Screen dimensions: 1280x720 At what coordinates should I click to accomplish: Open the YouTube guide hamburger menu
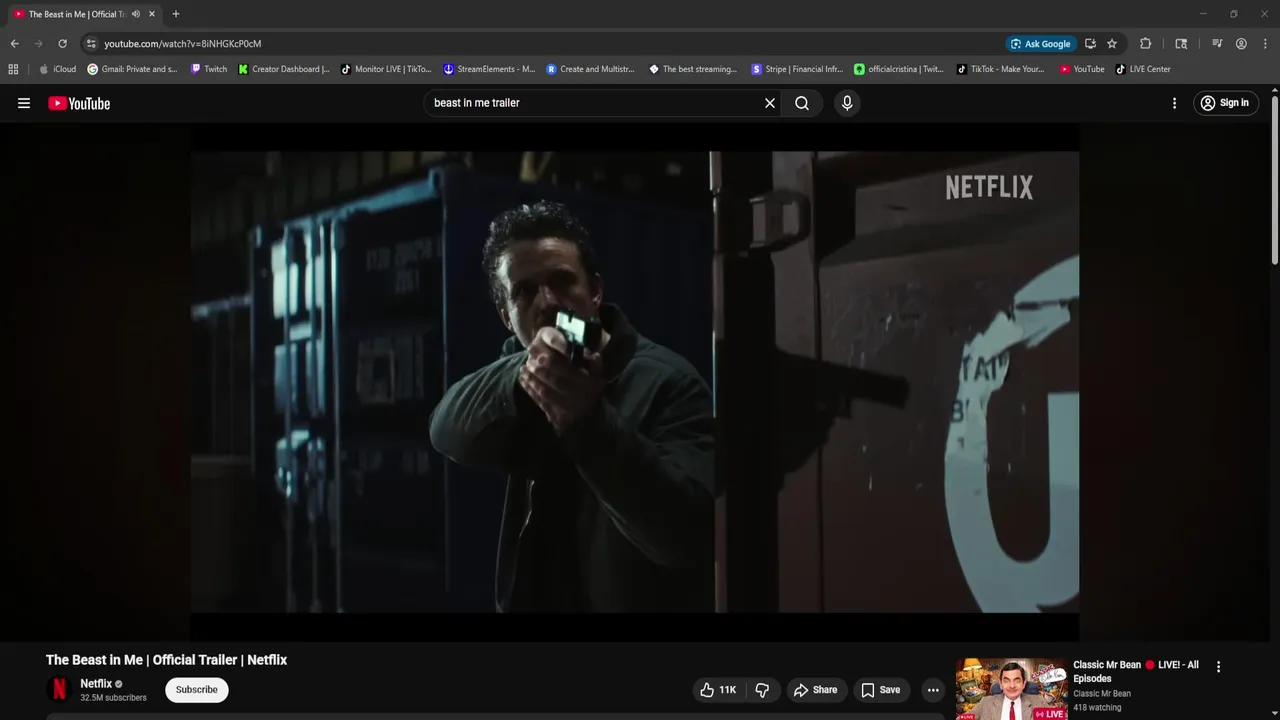(x=24, y=103)
